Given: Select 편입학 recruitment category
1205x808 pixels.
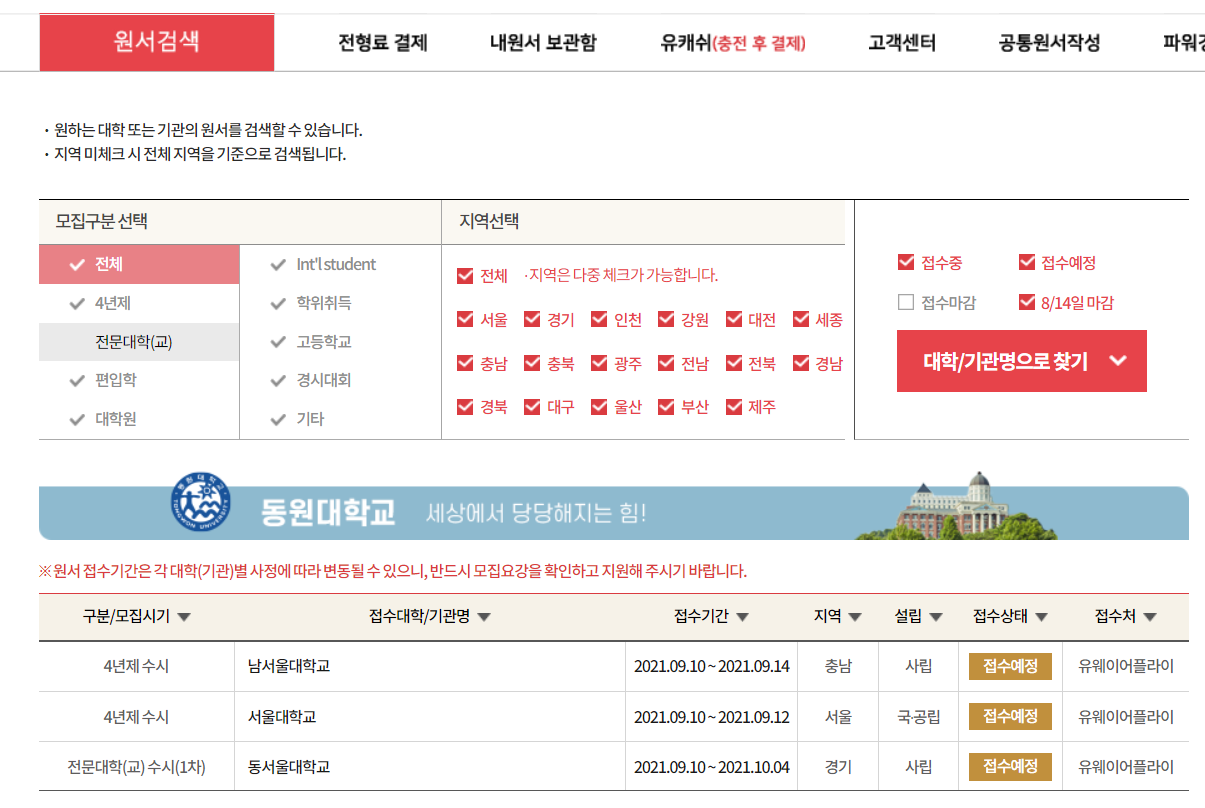Looking at the screenshot, I should coord(139,380).
